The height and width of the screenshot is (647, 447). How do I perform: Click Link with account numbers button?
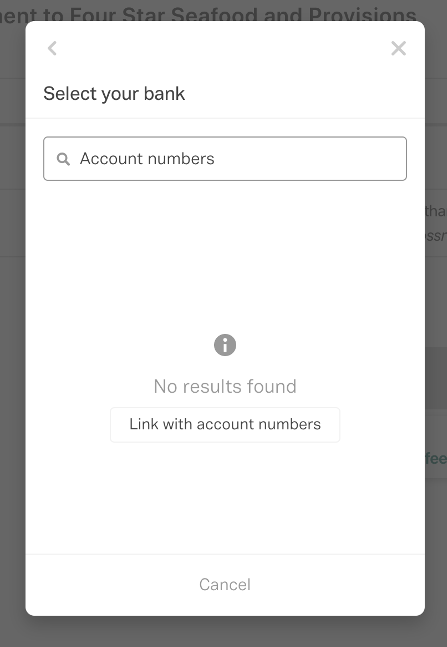click(x=225, y=425)
